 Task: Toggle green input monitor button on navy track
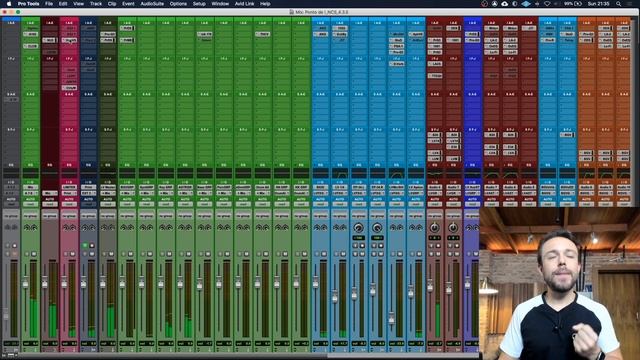pos(85,245)
